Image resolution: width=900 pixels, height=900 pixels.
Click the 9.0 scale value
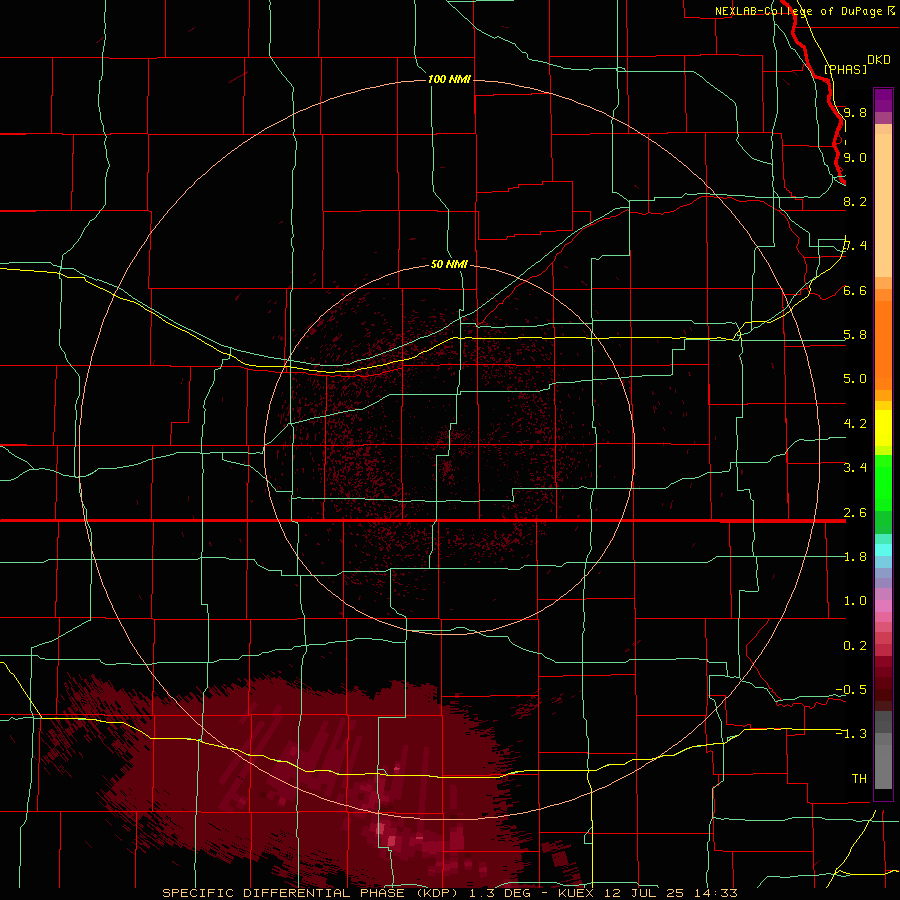855,157
